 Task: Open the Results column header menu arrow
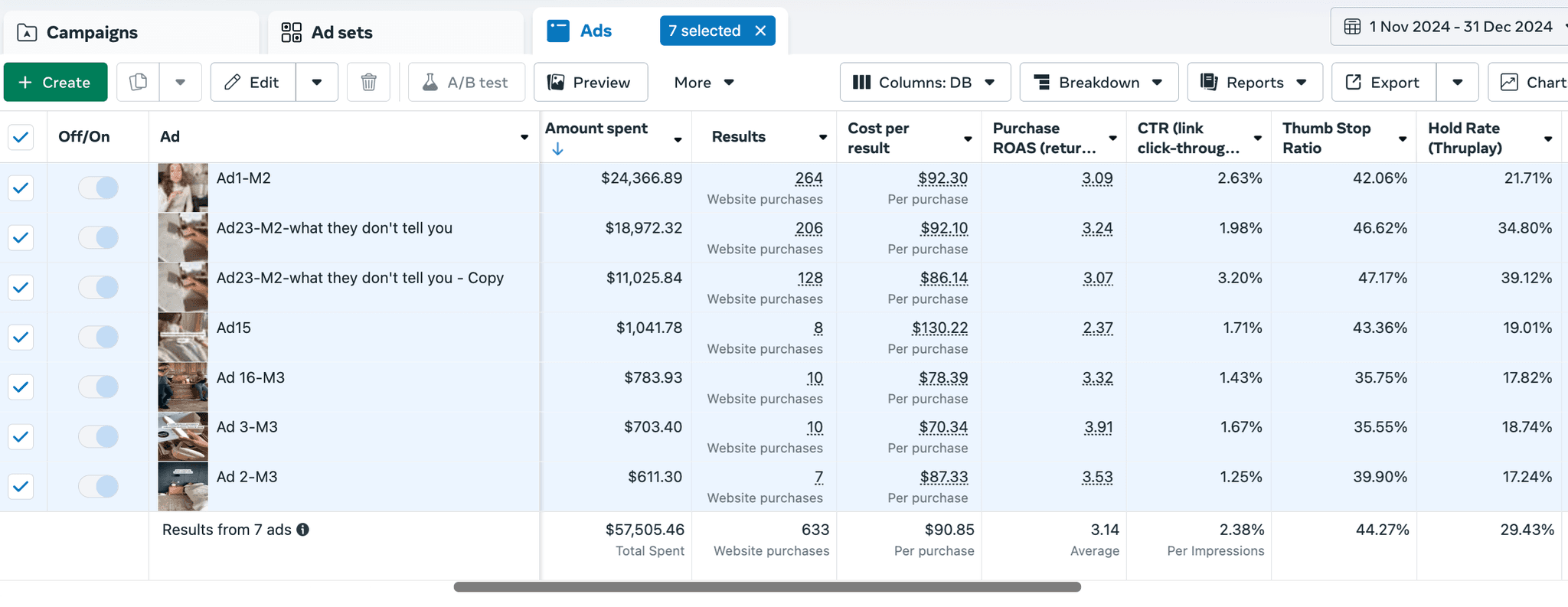[x=823, y=138]
